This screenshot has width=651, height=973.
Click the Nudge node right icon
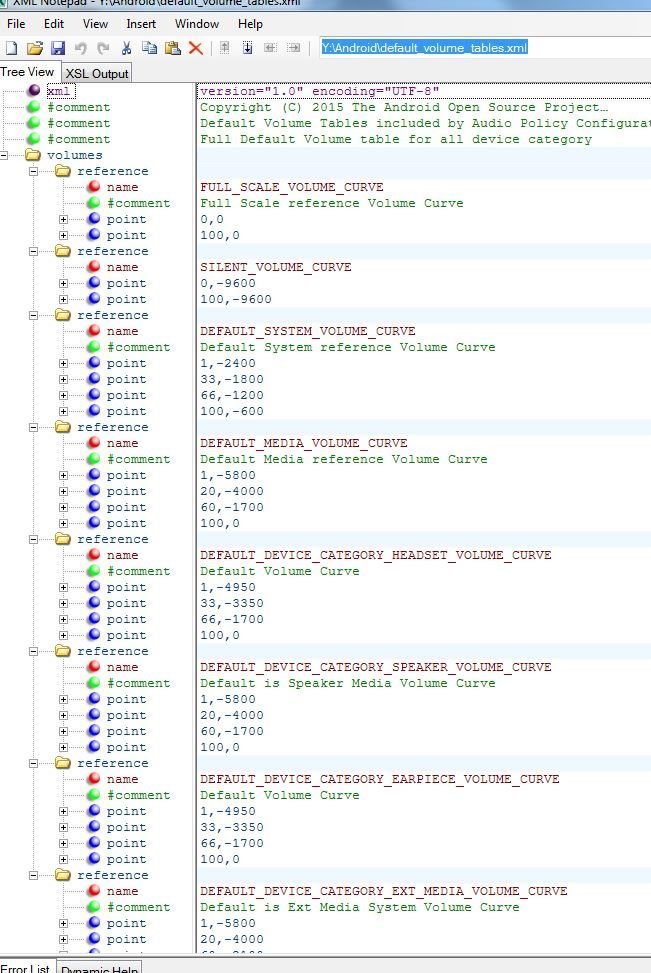pyautogui.click(x=293, y=48)
